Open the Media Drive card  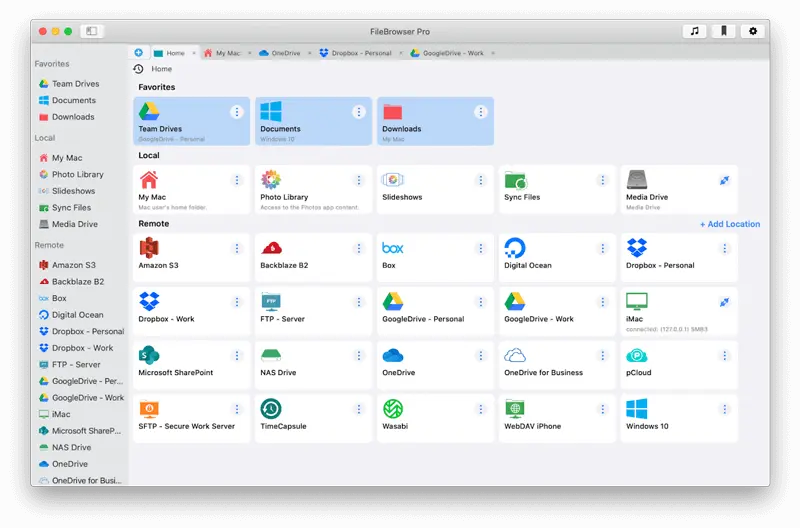coord(679,190)
